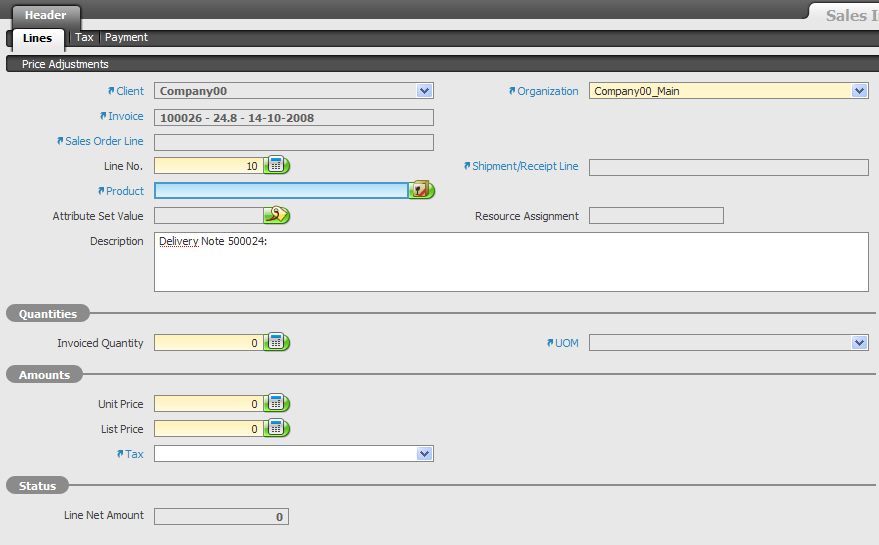Expand the Client dropdown

[424, 91]
